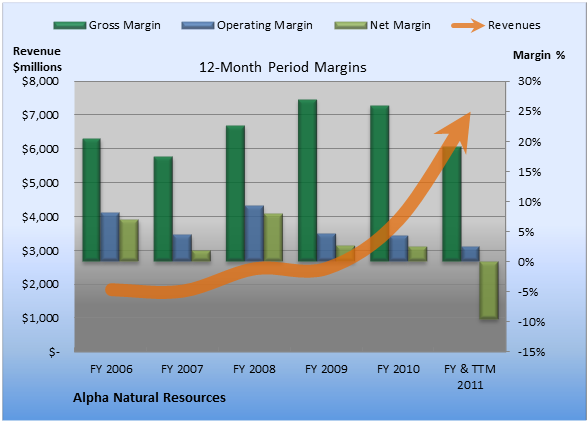Select the FY 2008 operating margin bar
588x422 pixels.
click(254, 233)
